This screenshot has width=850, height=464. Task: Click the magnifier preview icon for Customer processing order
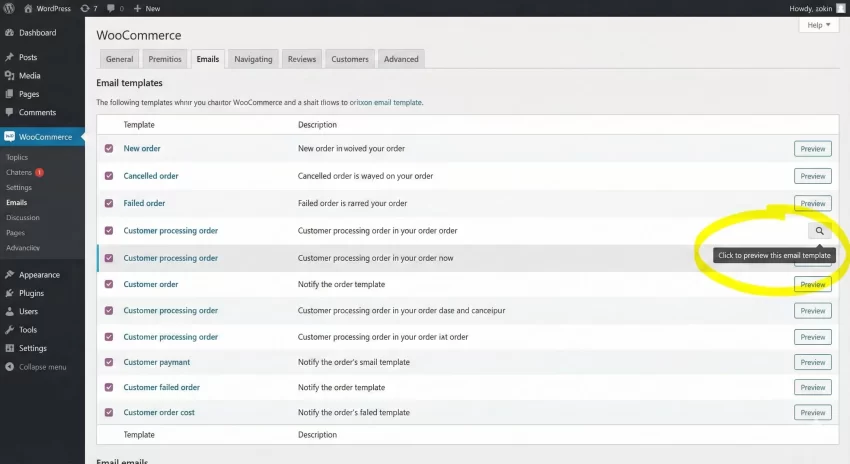pos(819,230)
